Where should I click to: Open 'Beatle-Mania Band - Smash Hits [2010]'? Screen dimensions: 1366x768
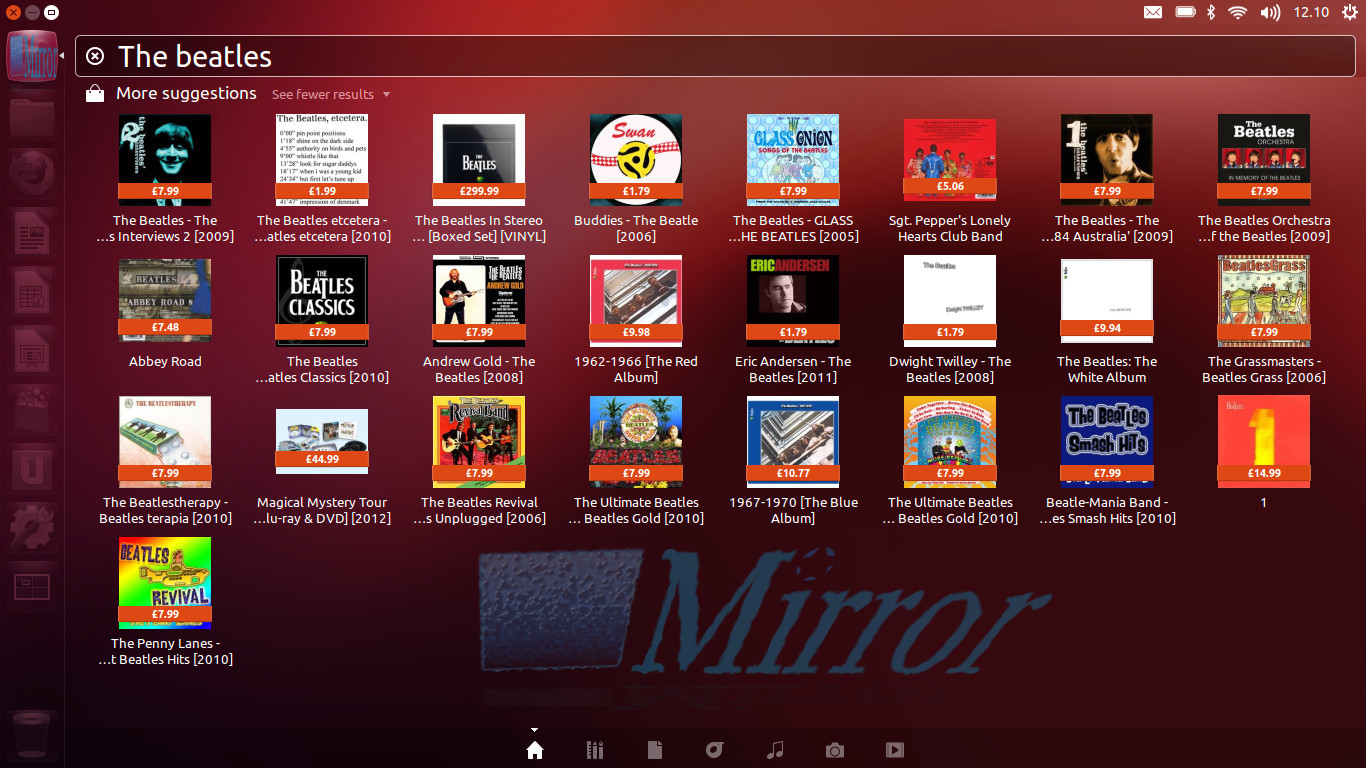pyautogui.click(x=1107, y=460)
